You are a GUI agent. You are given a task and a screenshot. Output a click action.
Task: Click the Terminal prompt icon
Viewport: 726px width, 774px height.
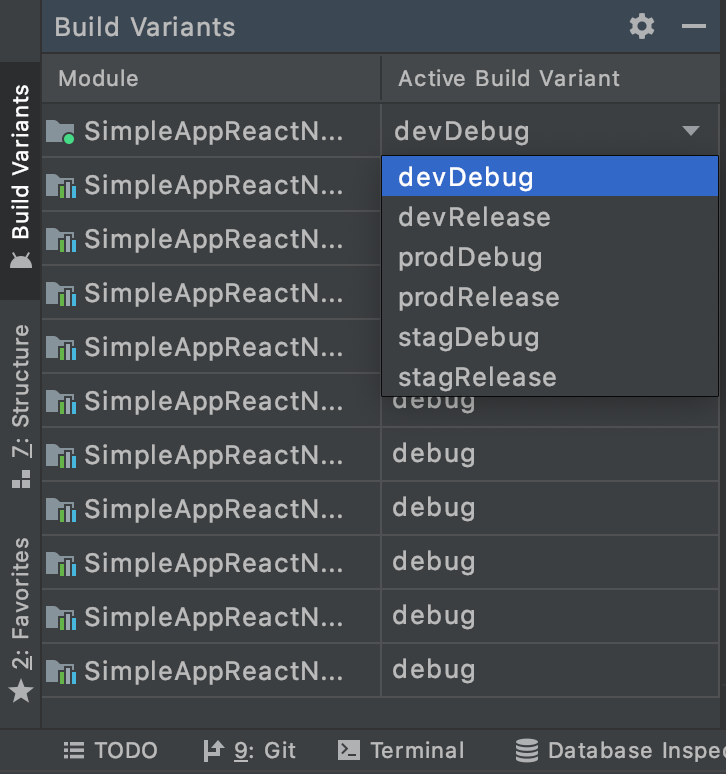tap(349, 750)
